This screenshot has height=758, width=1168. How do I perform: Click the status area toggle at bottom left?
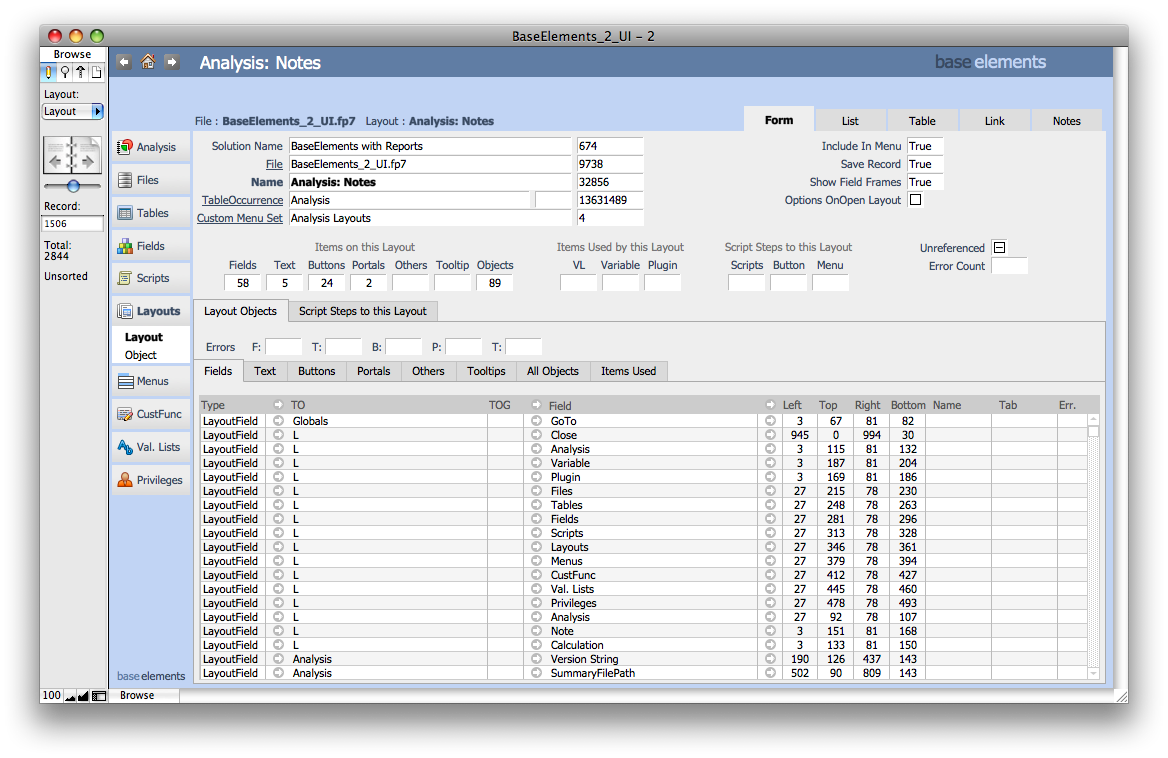(98, 695)
